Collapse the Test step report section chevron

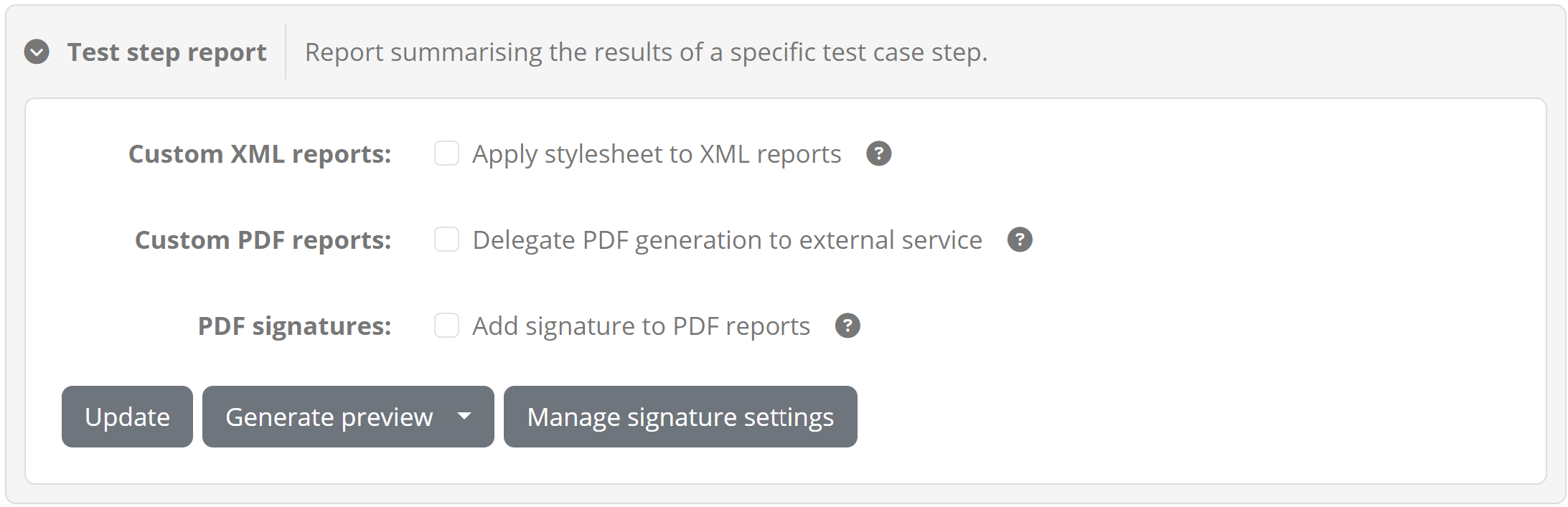pos(37,52)
